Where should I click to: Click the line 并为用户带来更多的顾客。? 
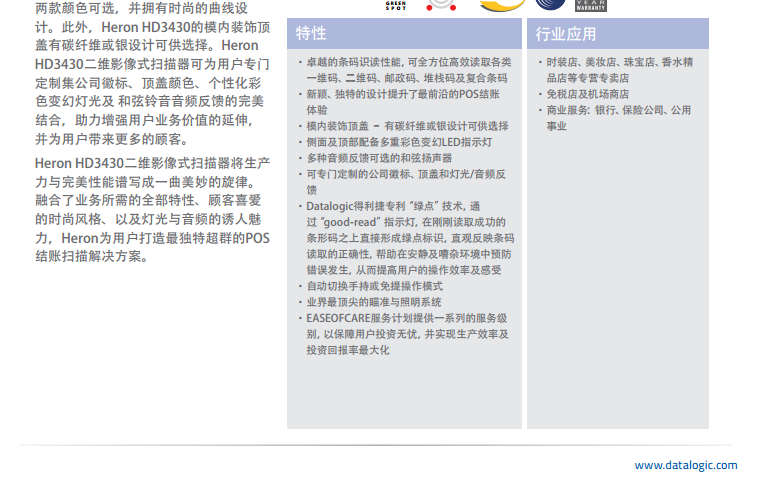pos(112,140)
